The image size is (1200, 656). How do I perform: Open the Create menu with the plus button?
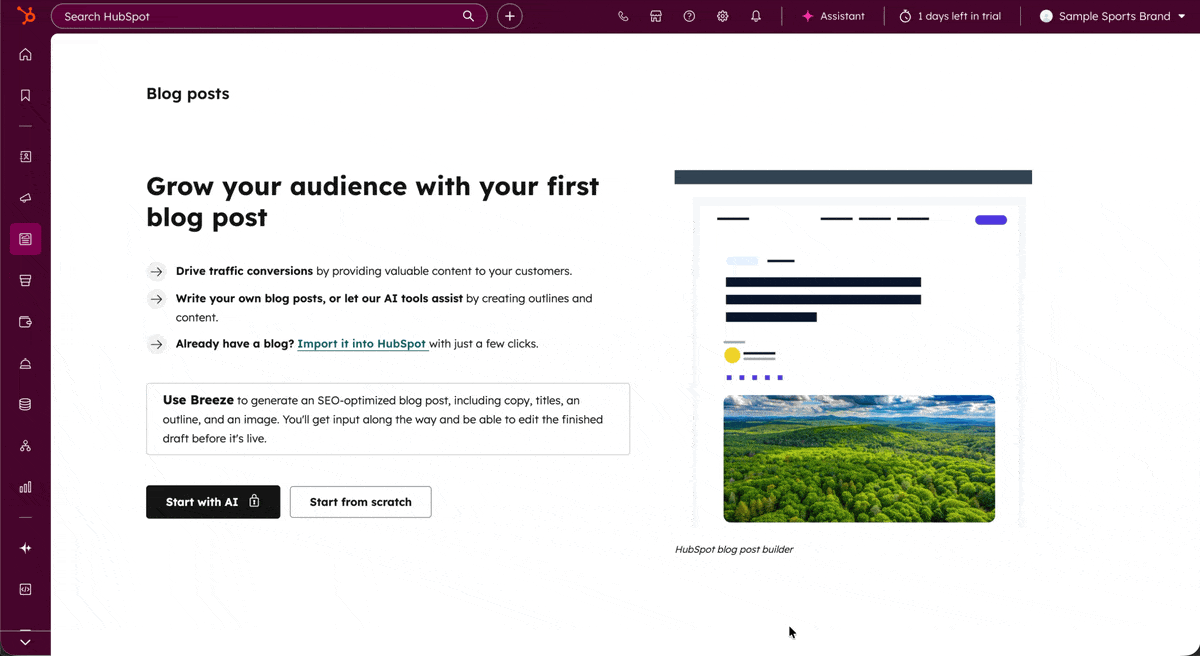[x=509, y=16]
